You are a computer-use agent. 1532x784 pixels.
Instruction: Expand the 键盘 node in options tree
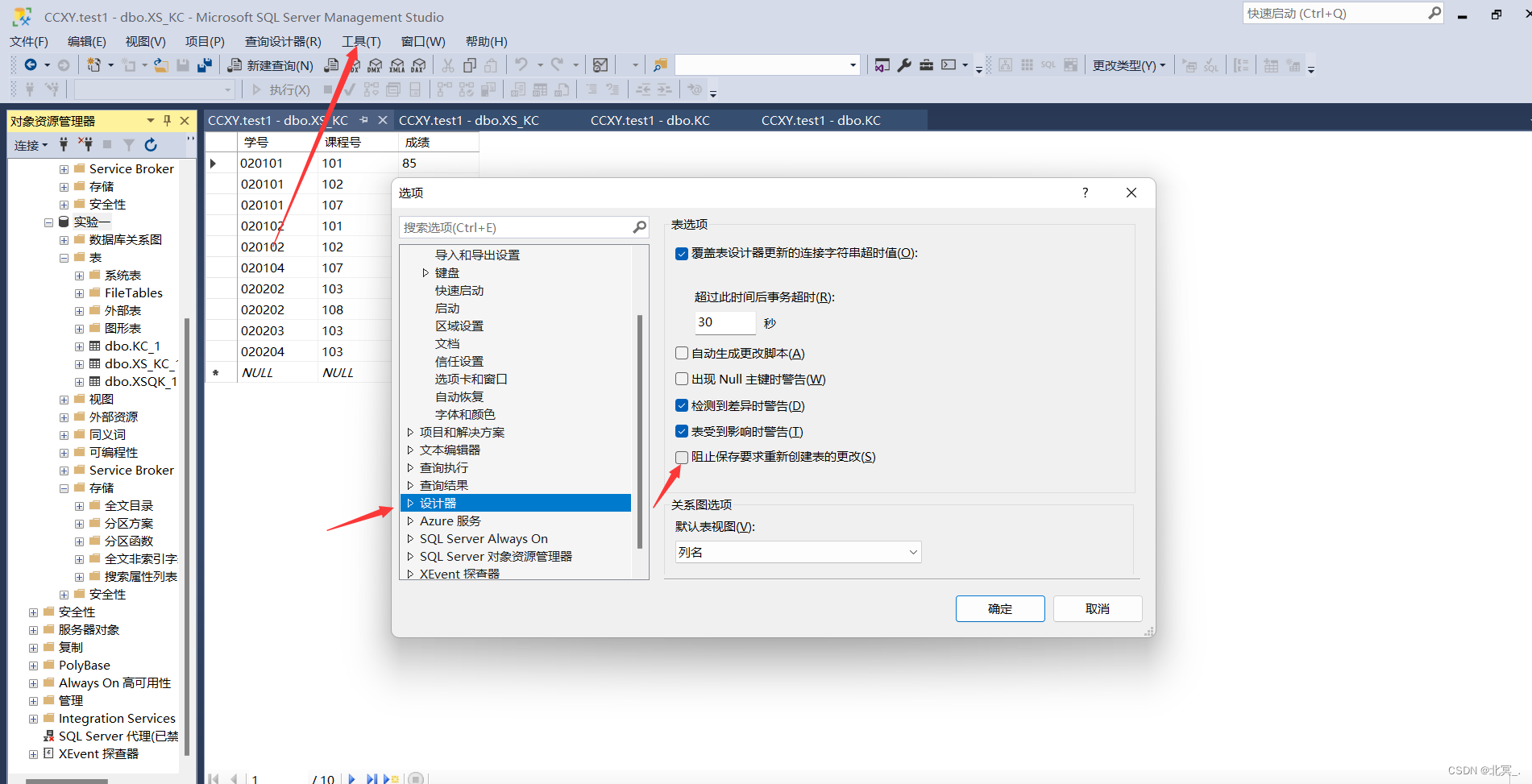pos(426,272)
